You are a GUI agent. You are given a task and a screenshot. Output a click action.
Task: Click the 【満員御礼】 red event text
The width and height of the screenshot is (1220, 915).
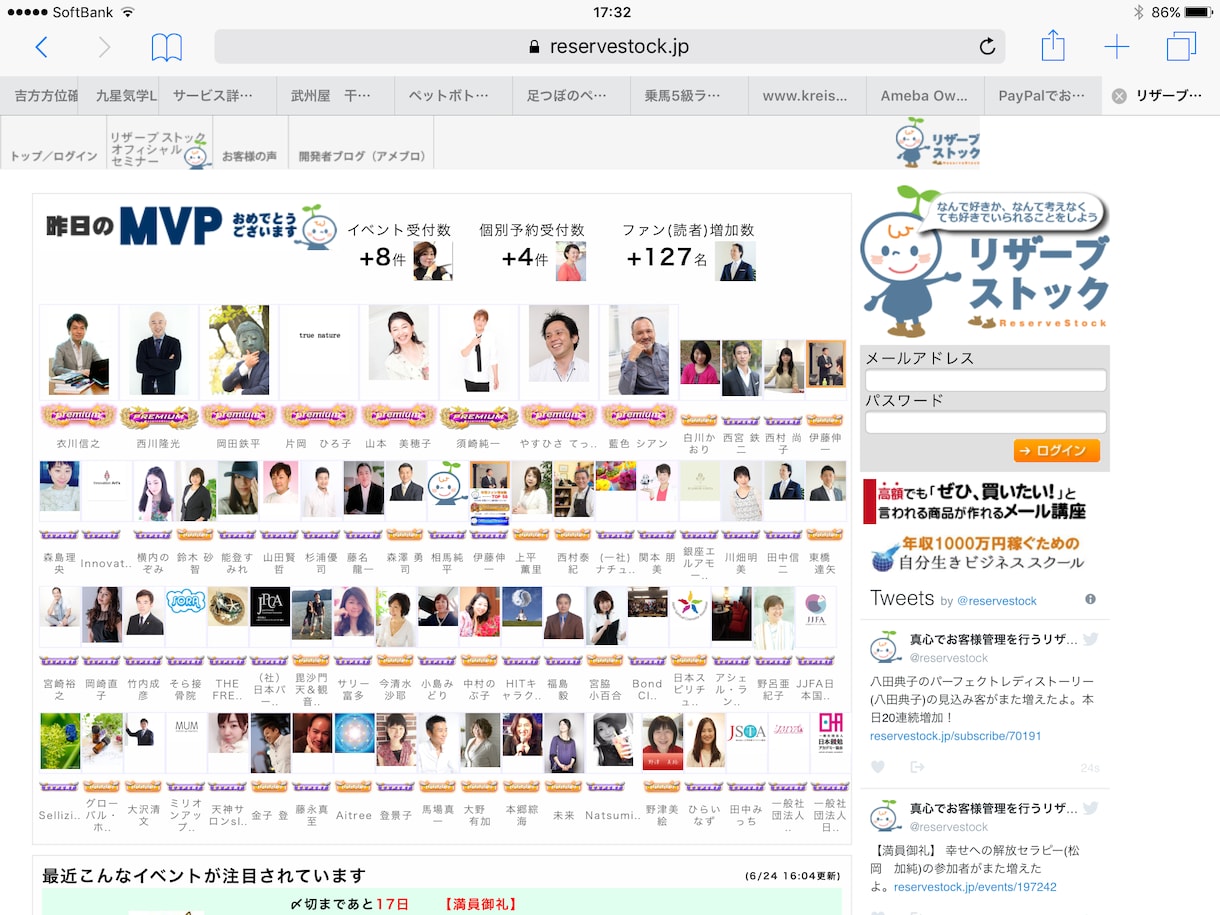pyautogui.click(x=481, y=904)
